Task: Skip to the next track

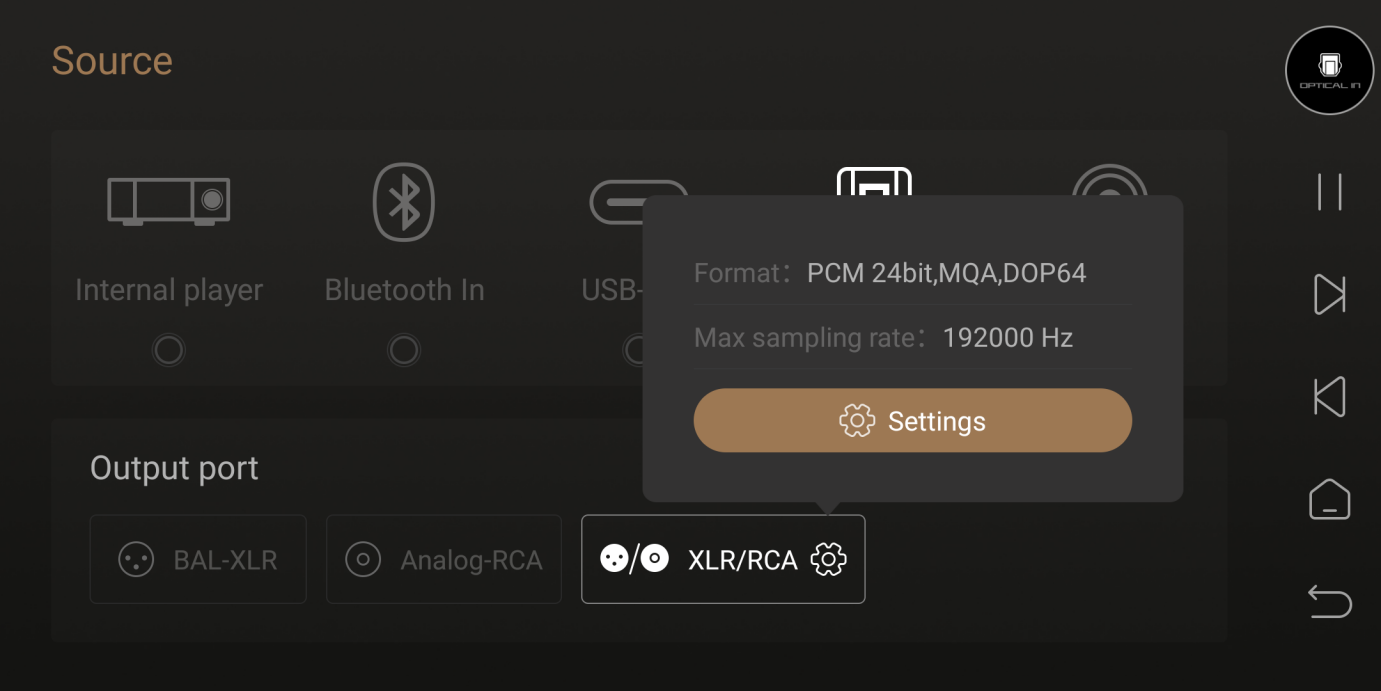Action: 1329,295
